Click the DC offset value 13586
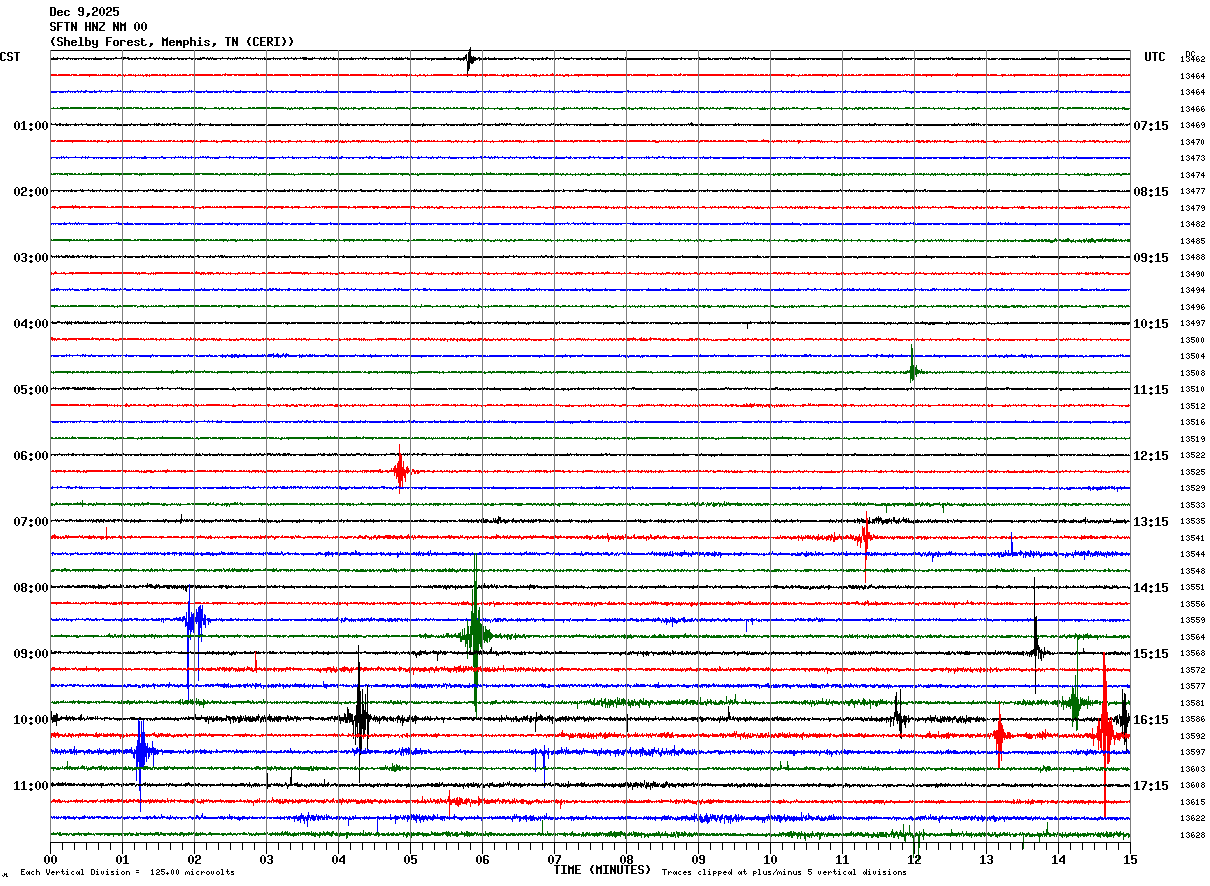1210x886 pixels. click(x=1192, y=720)
